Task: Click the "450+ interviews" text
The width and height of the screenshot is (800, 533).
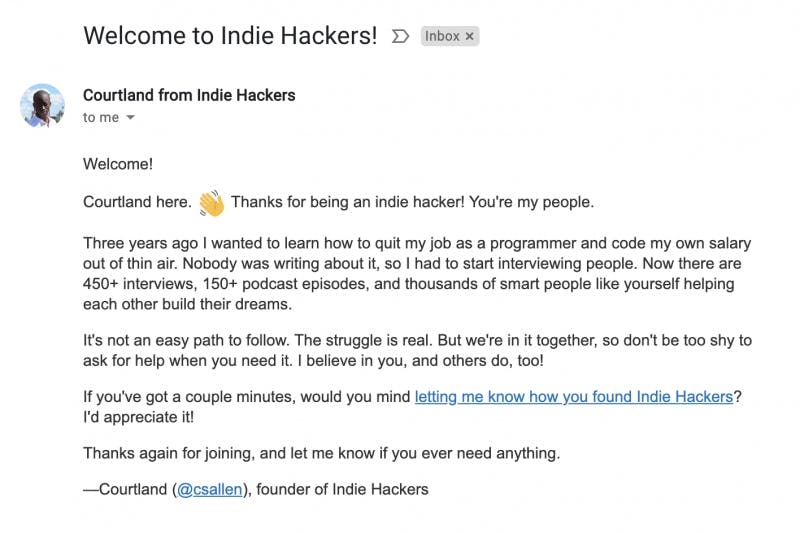Action: pos(136,284)
